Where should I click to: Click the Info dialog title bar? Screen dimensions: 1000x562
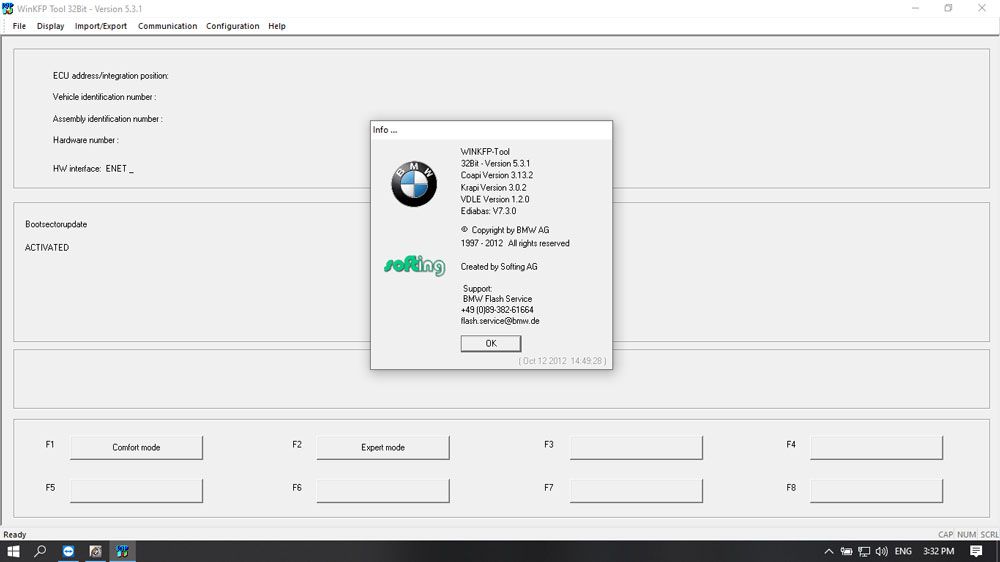tap(491, 129)
